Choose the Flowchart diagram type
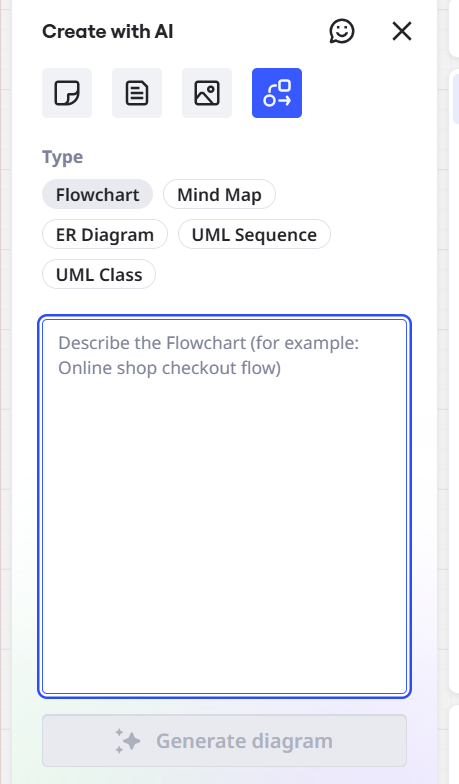Viewport: 459px width, 784px height. [x=98, y=194]
